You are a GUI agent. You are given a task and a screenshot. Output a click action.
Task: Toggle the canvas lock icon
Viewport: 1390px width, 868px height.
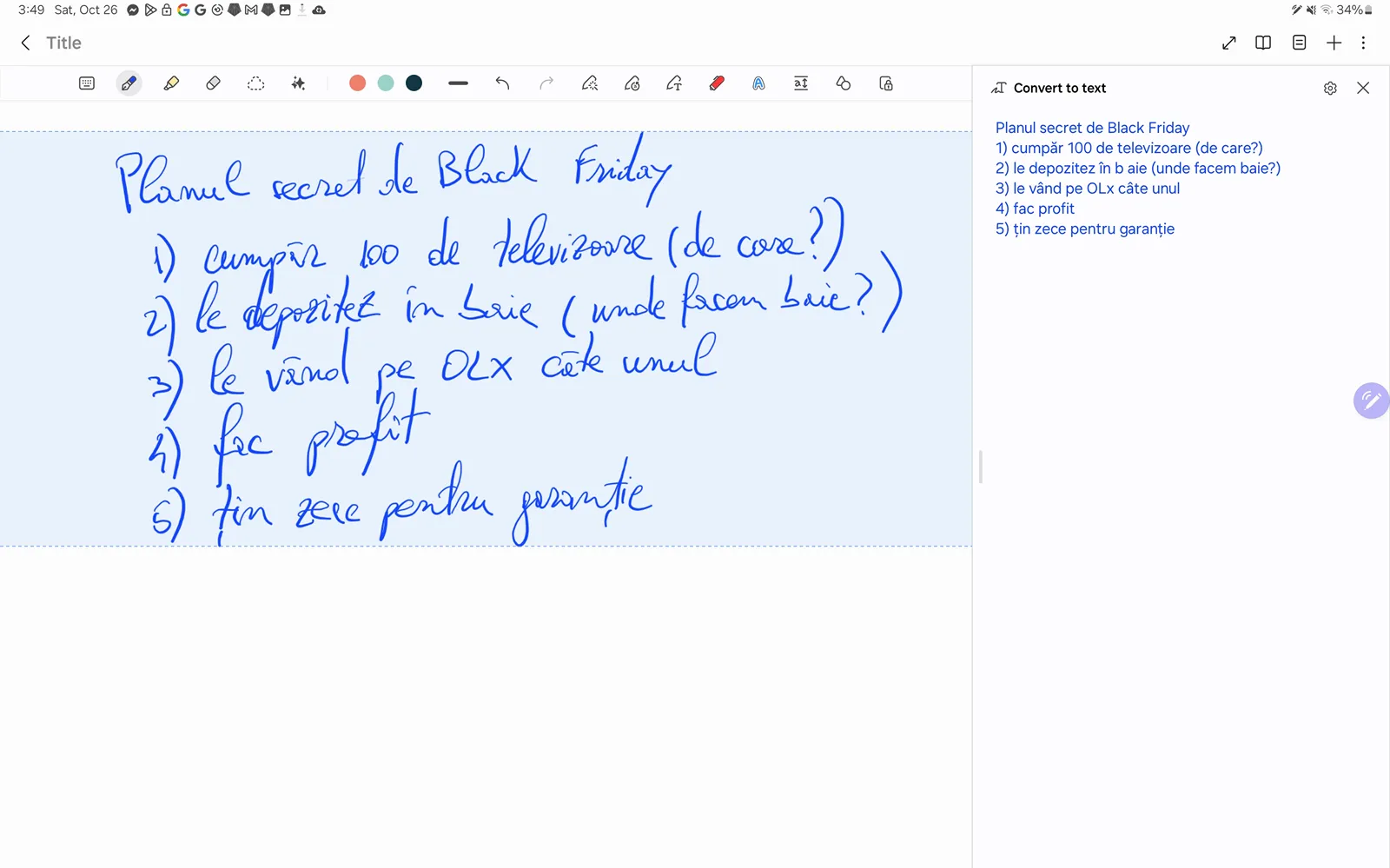click(886, 83)
